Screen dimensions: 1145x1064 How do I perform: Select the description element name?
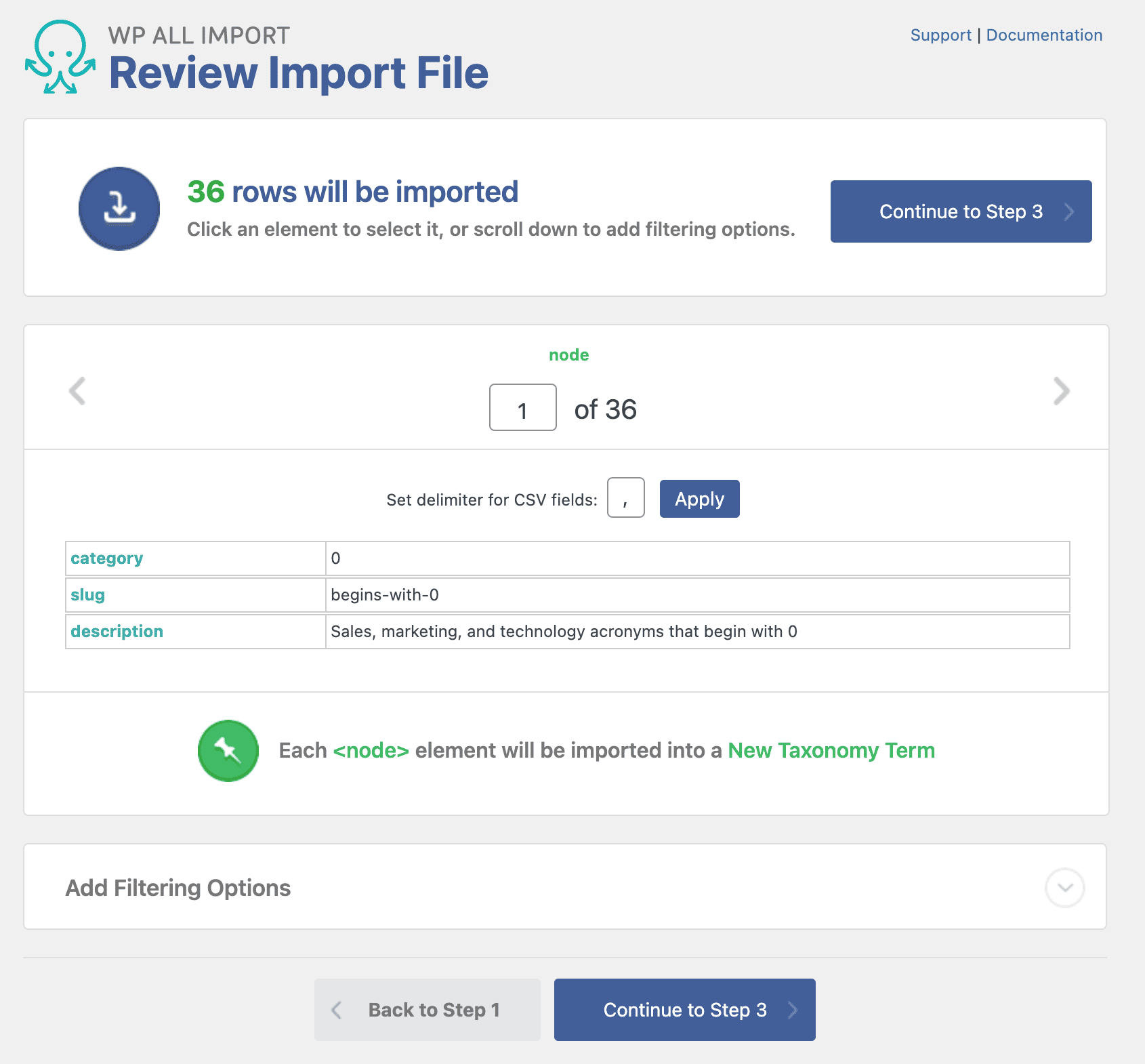pos(117,632)
